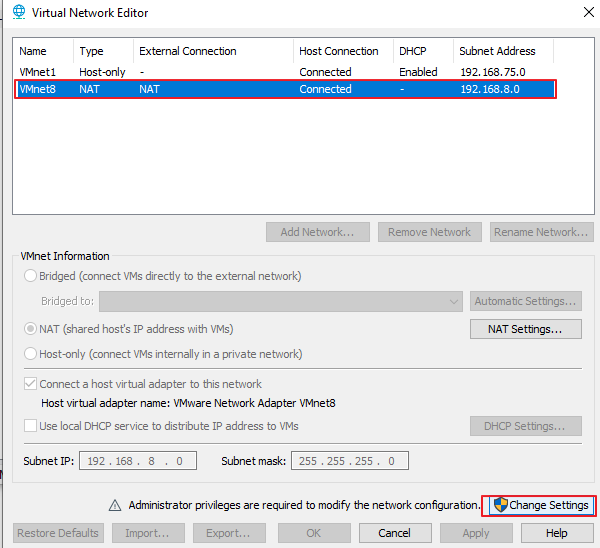Enable Use local DHCP service checkbox

point(30,426)
